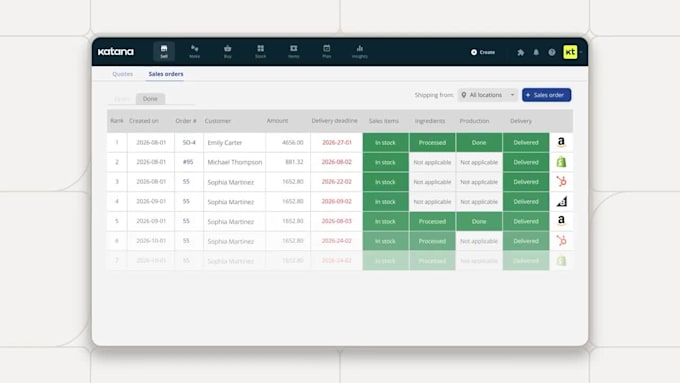Click the HubSpot icon in rank 6 row

click(x=561, y=241)
